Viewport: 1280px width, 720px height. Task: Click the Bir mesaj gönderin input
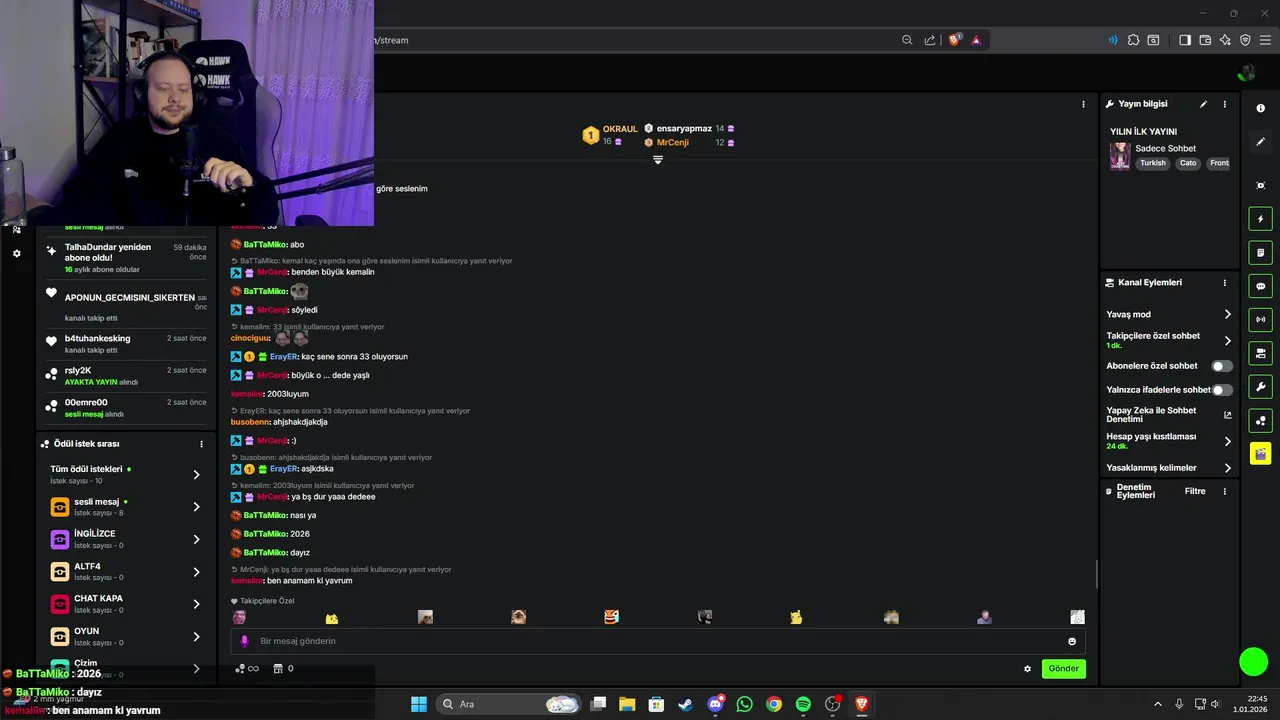657,641
